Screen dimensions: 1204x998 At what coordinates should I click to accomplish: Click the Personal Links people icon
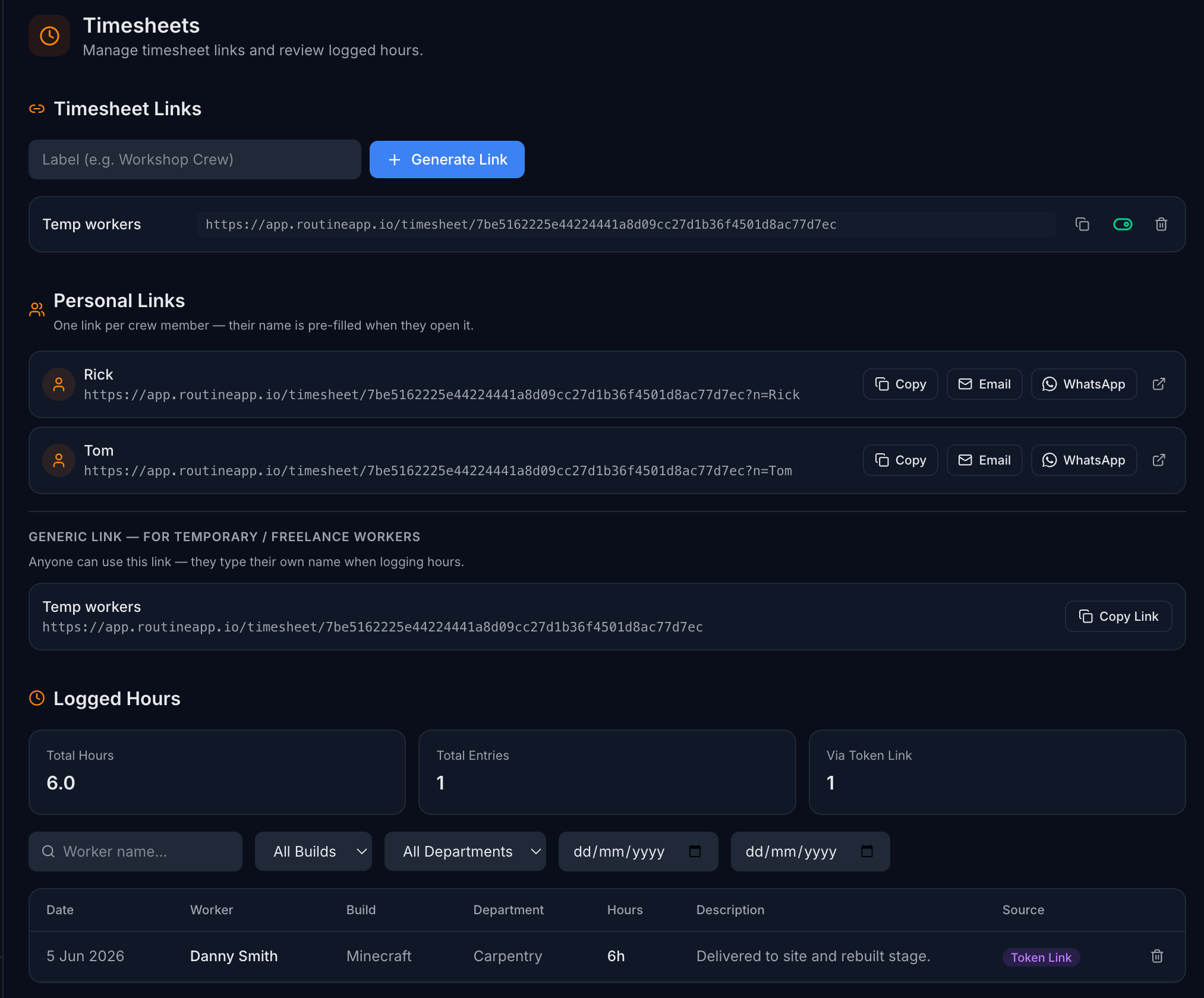pyautogui.click(x=37, y=309)
